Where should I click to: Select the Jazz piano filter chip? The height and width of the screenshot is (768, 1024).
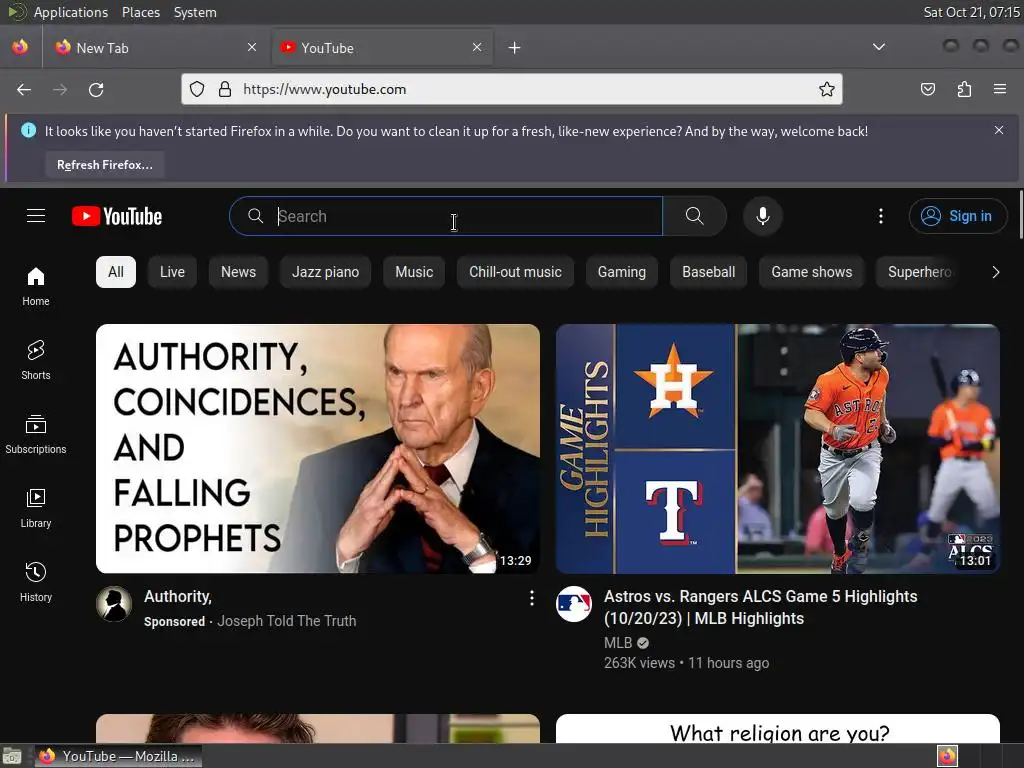tap(325, 272)
